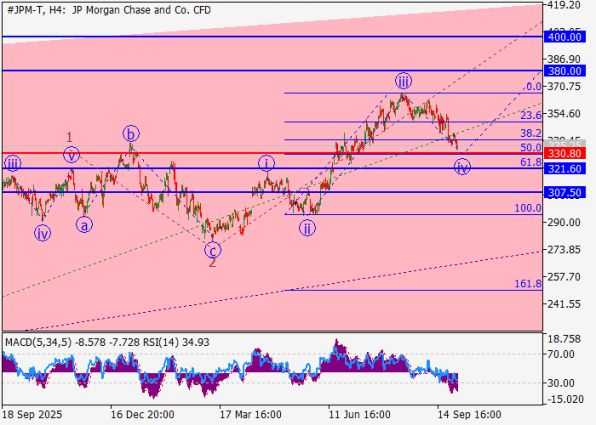Click the circled 'i' wave label
Image resolution: width=596 pixels, height=425 pixels.
point(266,164)
